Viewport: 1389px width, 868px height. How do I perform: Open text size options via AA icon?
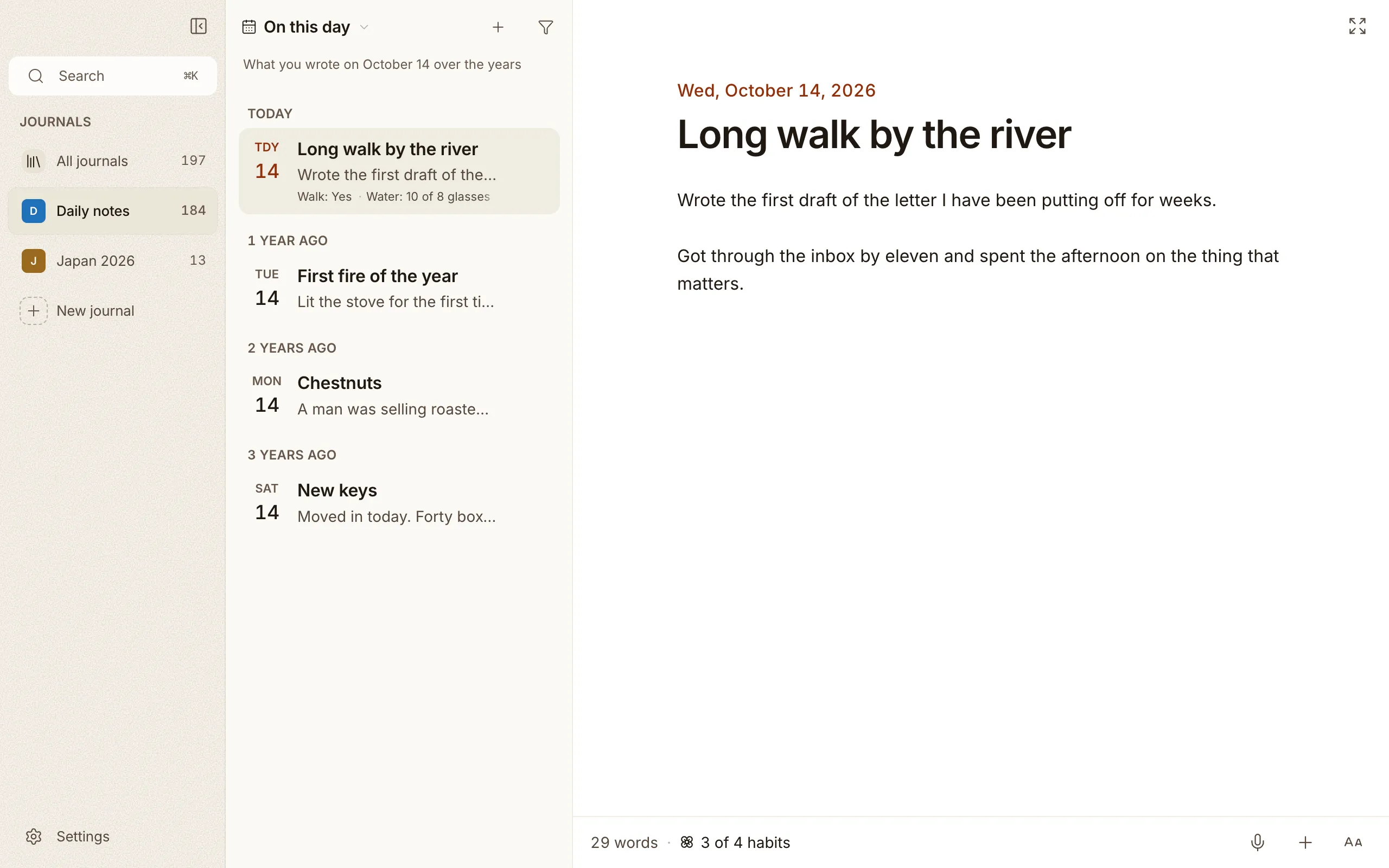pos(1353,842)
